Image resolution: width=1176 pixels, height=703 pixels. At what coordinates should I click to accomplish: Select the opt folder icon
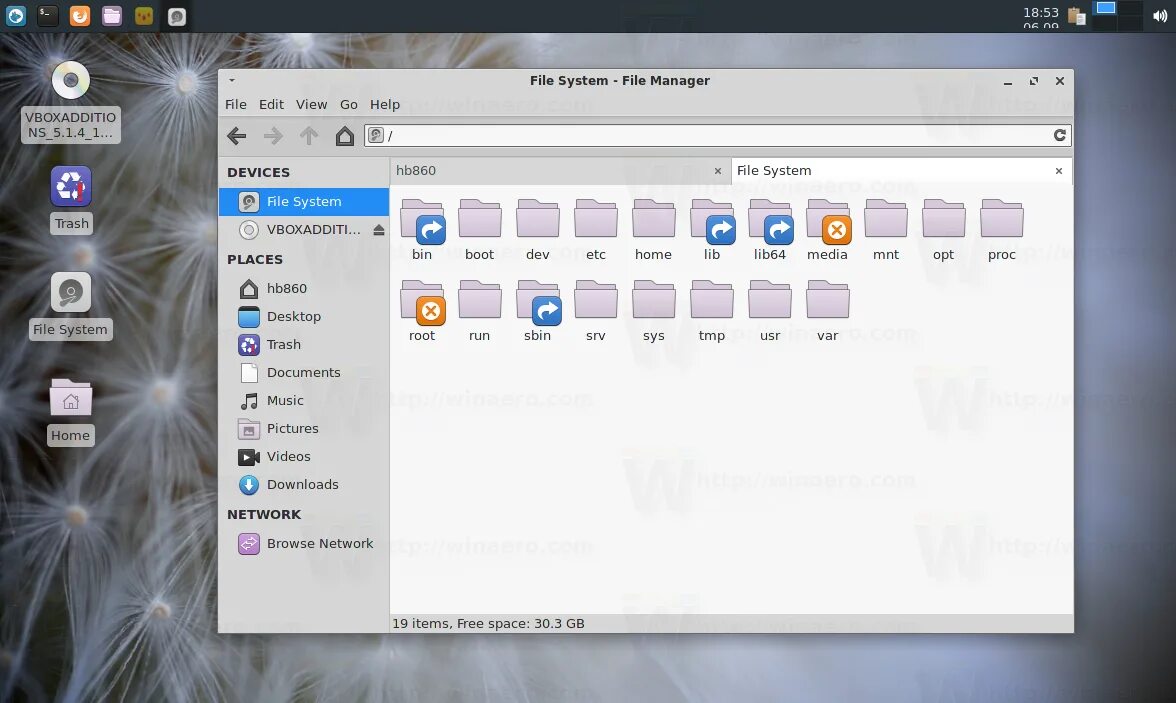(x=944, y=219)
